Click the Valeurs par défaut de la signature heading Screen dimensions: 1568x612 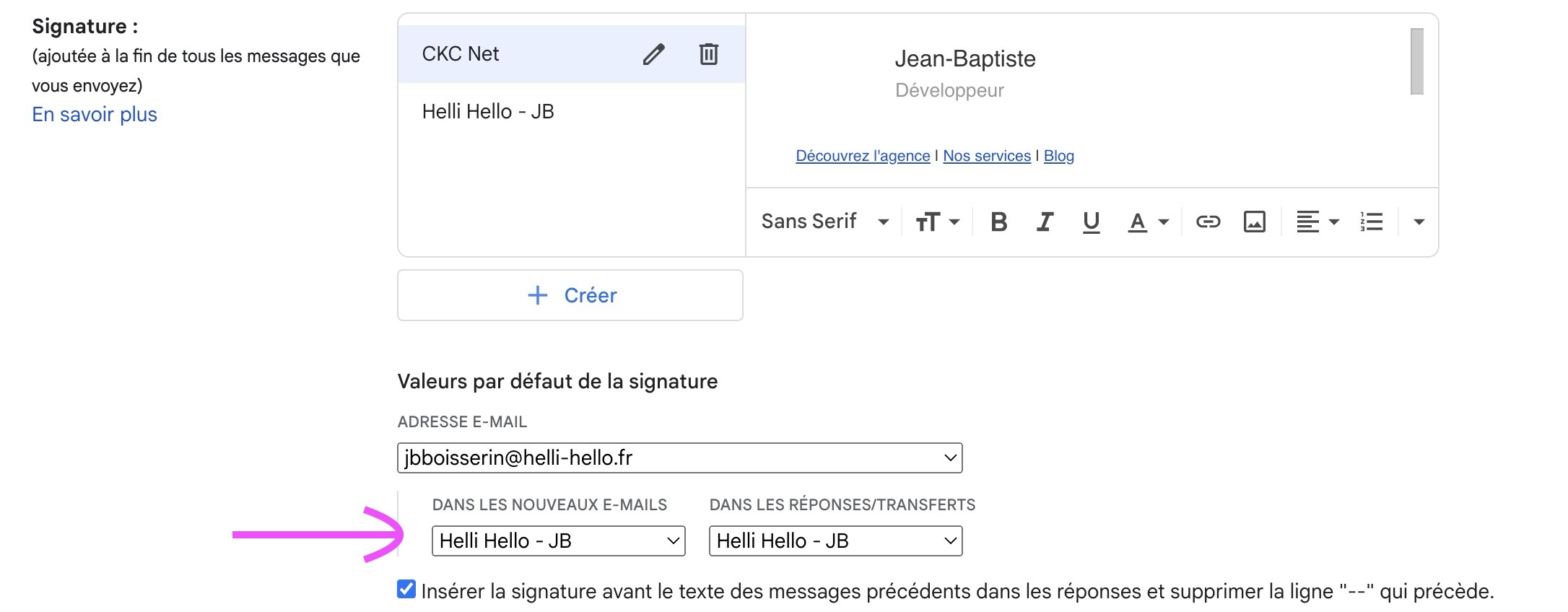557,382
